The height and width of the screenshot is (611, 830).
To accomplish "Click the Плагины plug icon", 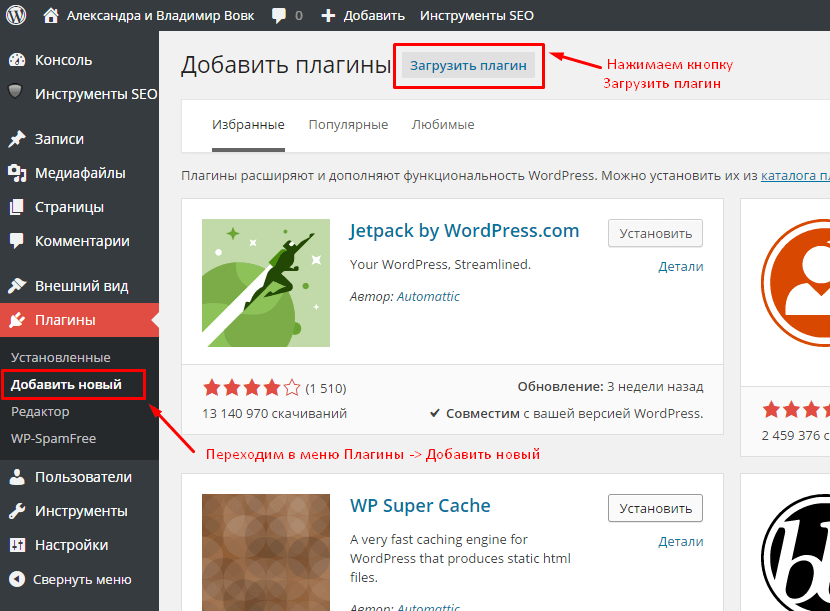I will pos(17,320).
